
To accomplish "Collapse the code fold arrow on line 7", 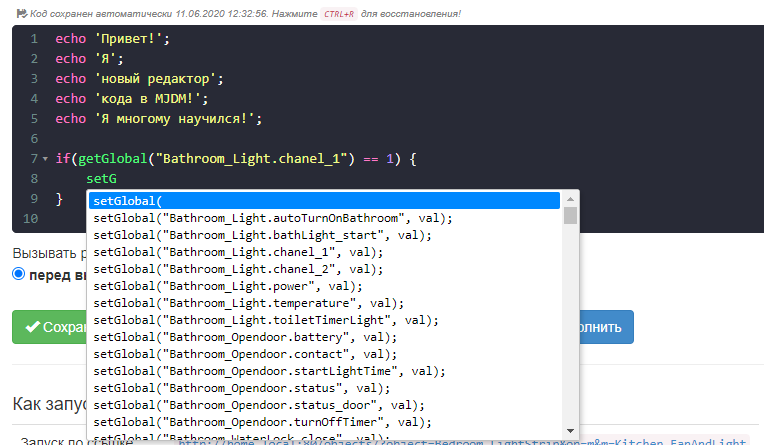I will [x=45, y=159].
